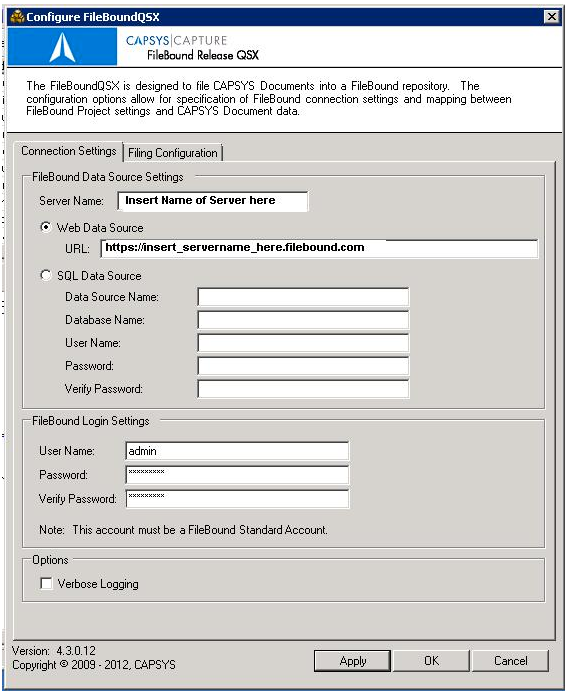Focus the SQL User Name field

tap(303, 343)
